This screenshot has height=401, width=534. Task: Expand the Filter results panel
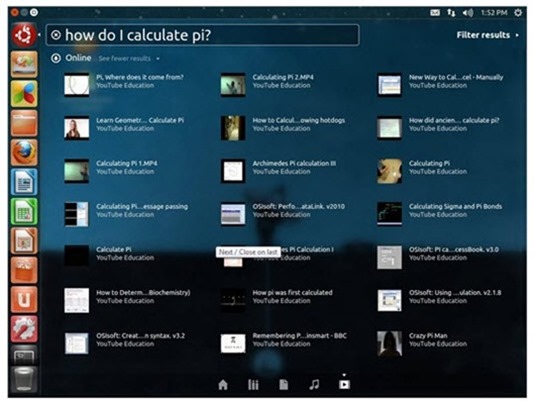(488, 35)
